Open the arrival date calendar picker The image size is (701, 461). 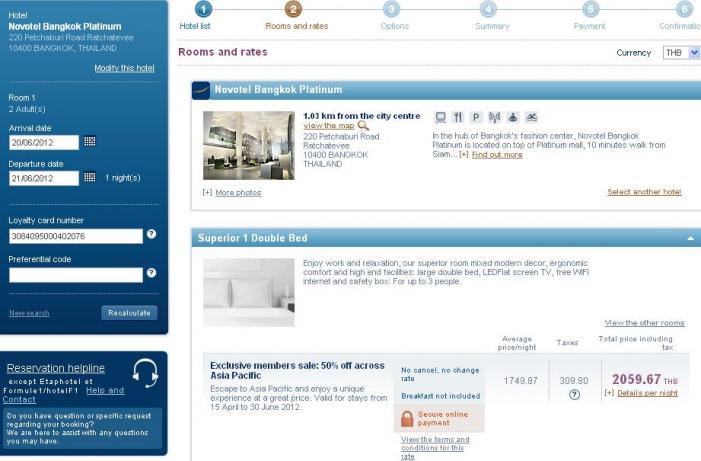pyautogui.click(x=89, y=143)
